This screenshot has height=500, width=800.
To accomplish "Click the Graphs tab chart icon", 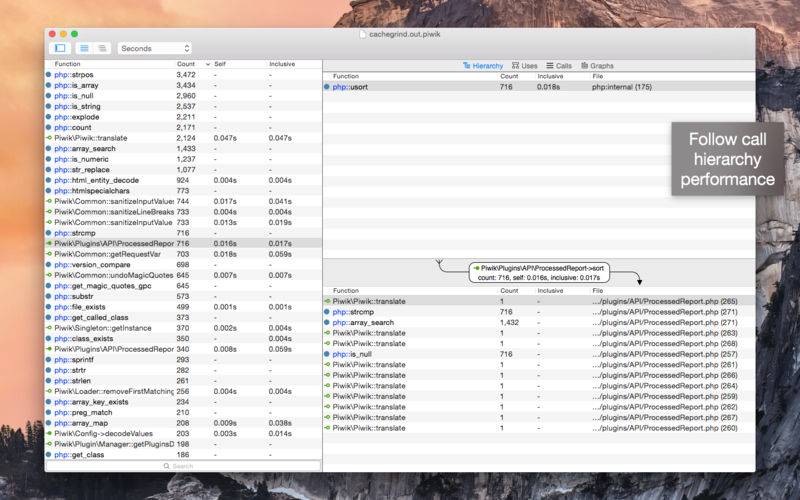I will click(x=584, y=66).
